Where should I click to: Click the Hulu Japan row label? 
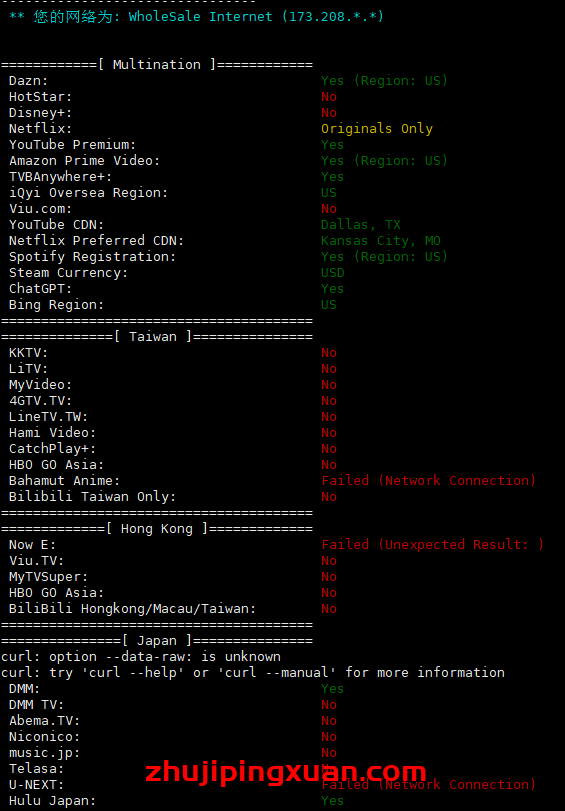pos(53,801)
